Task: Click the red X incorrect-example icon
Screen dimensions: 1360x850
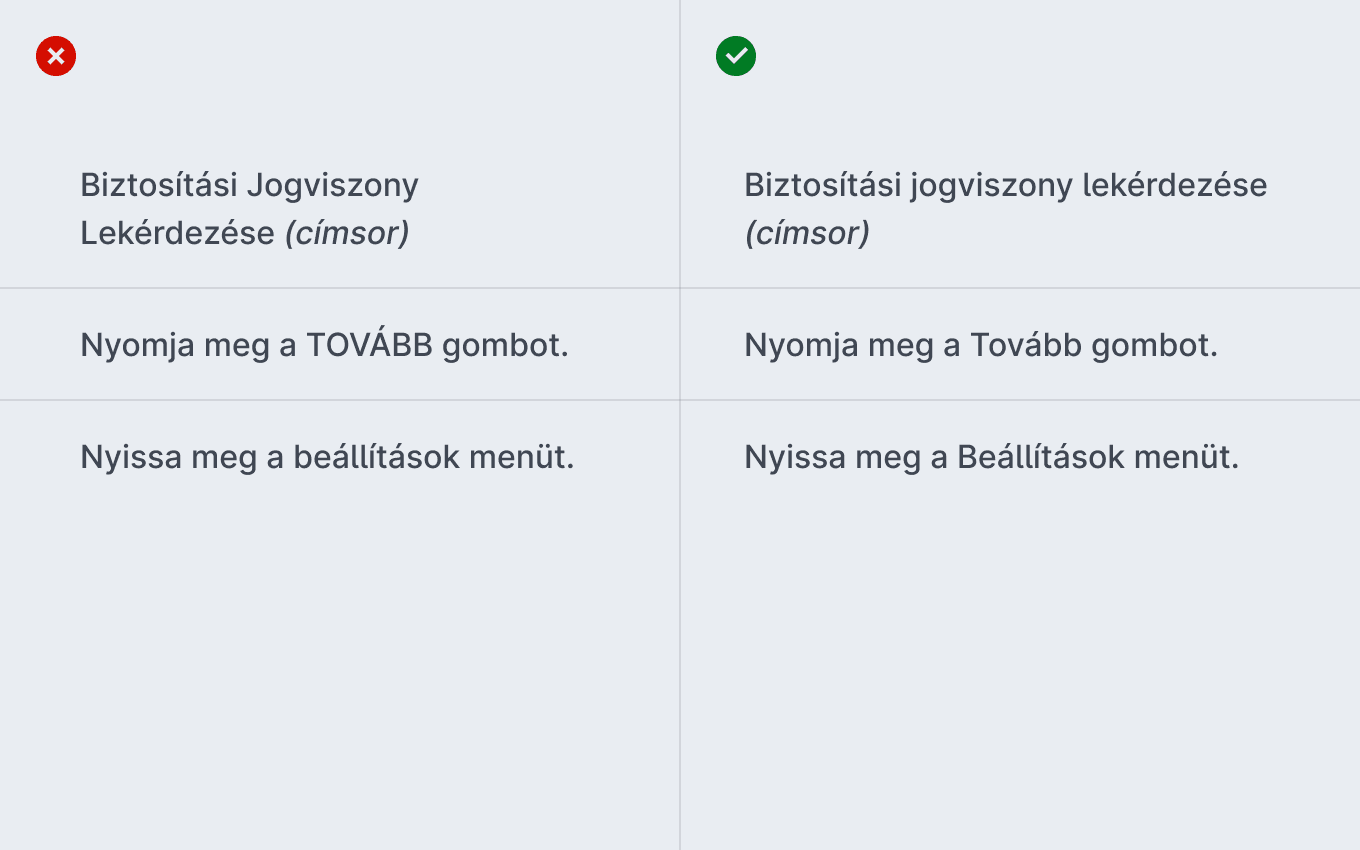Action: pos(56,56)
